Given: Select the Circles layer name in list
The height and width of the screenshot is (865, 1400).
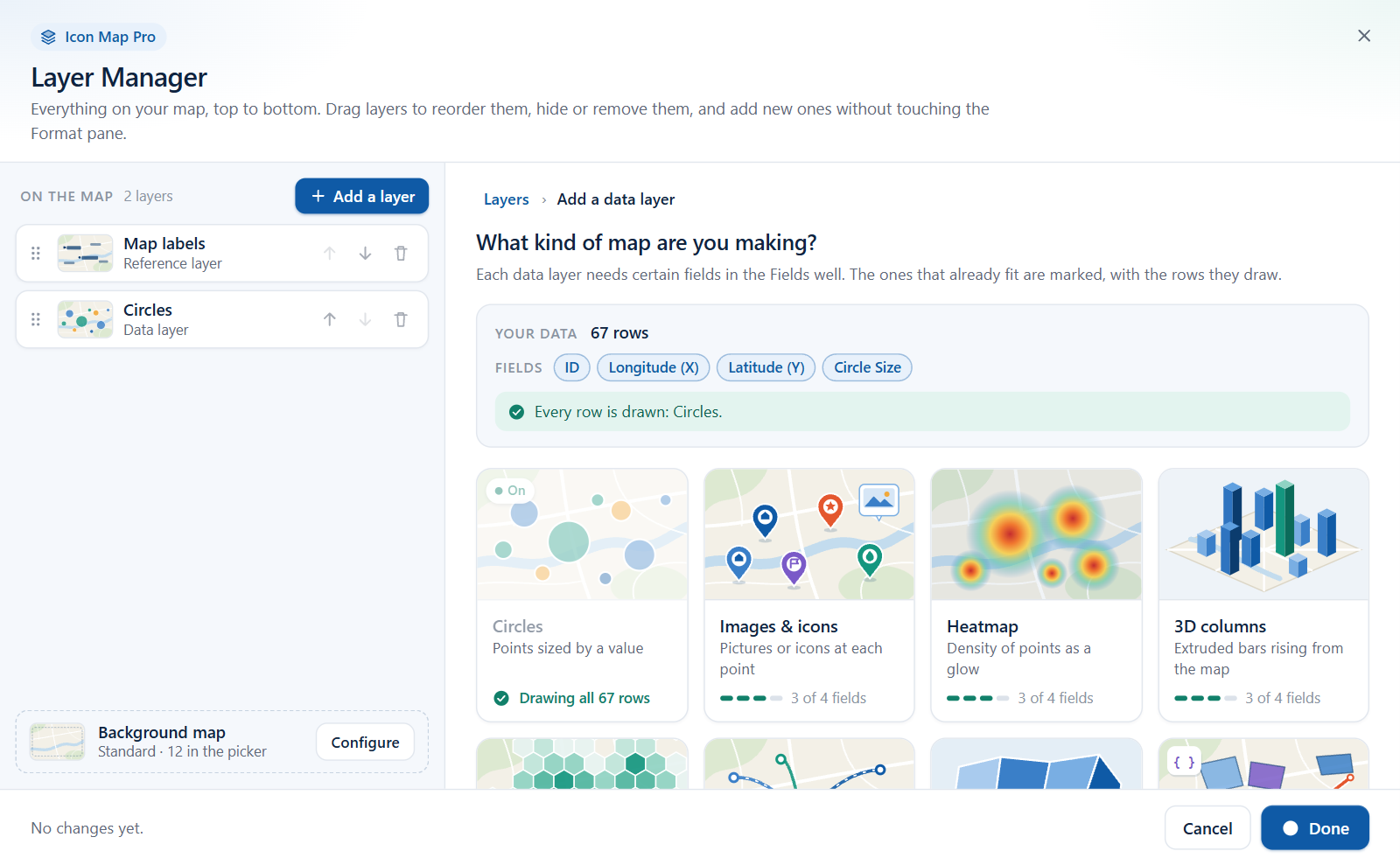Looking at the screenshot, I should click(148, 310).
